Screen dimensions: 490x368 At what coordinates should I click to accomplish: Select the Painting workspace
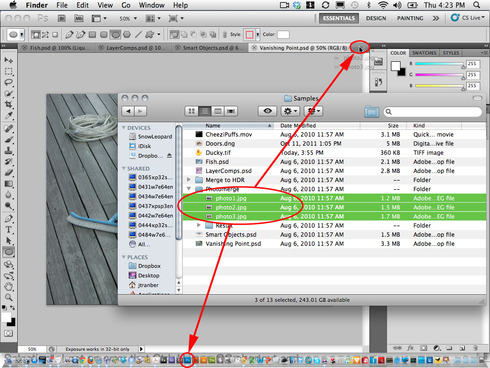[410, 18]
